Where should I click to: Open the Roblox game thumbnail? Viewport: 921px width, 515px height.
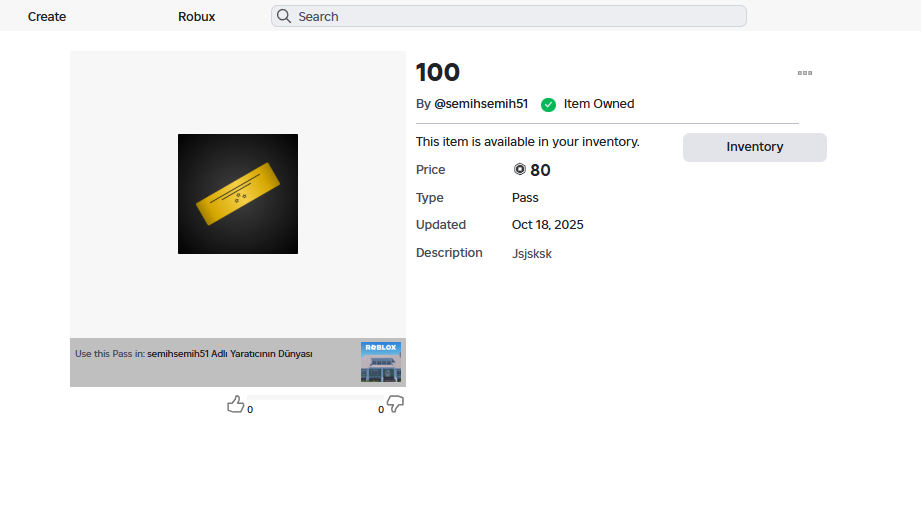(x=381, y=362)
